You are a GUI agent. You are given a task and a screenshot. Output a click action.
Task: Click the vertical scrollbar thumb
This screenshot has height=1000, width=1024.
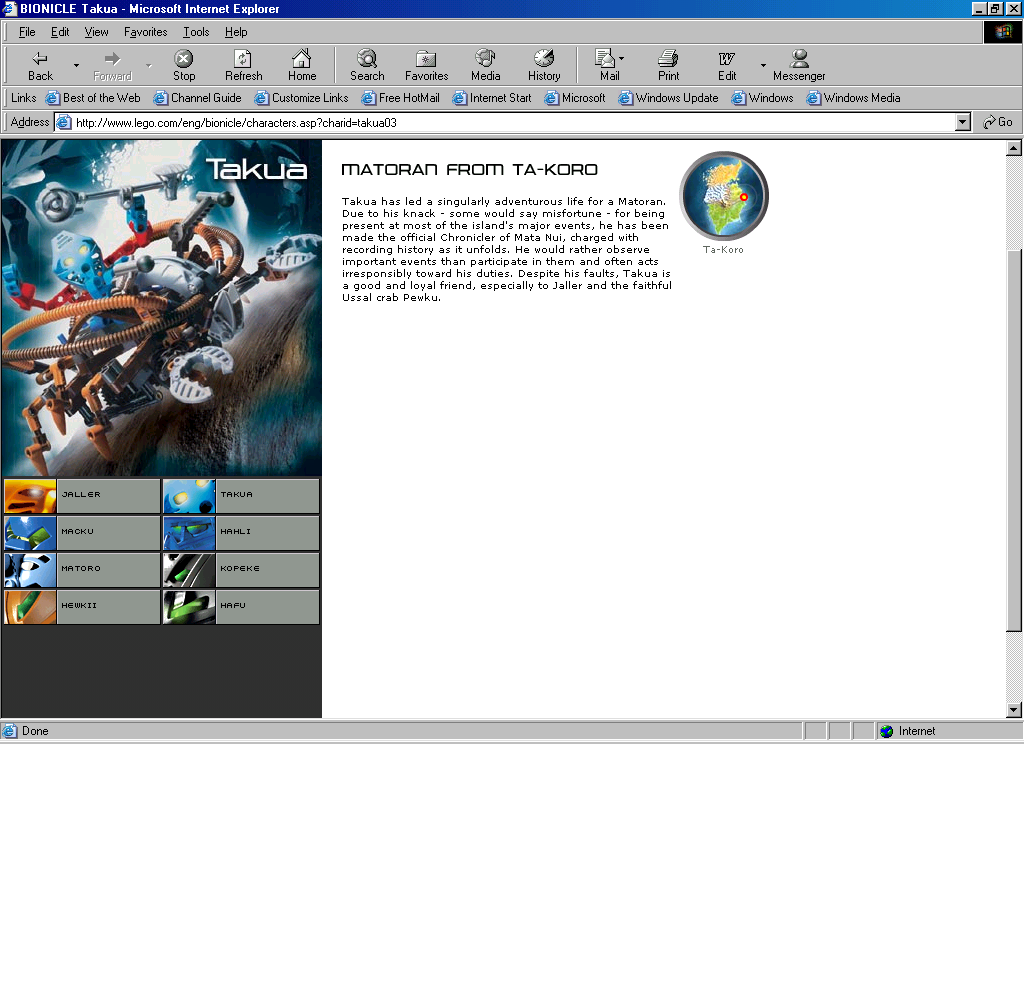[1014, 440]
